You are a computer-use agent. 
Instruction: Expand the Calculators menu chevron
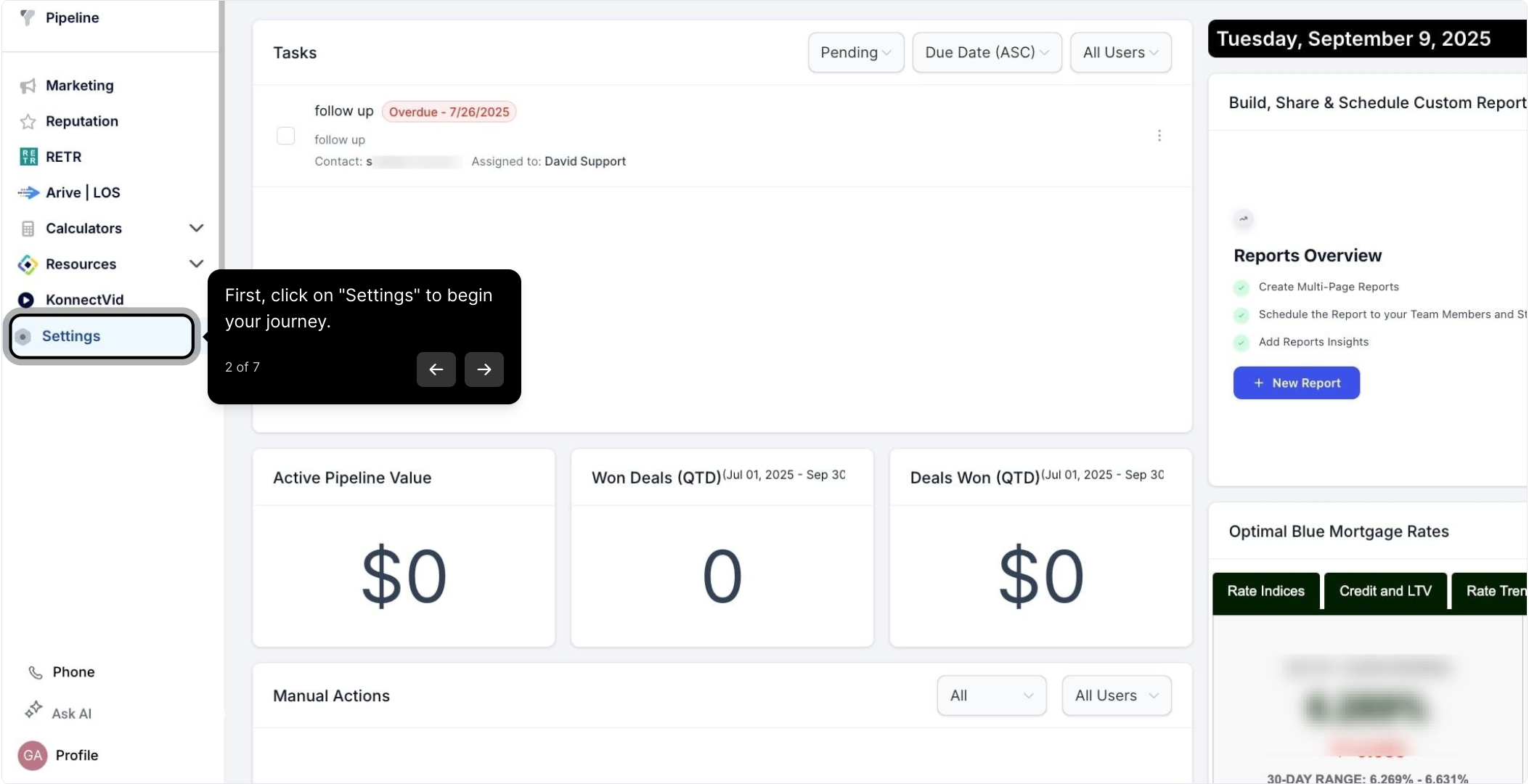pos(196,228)
